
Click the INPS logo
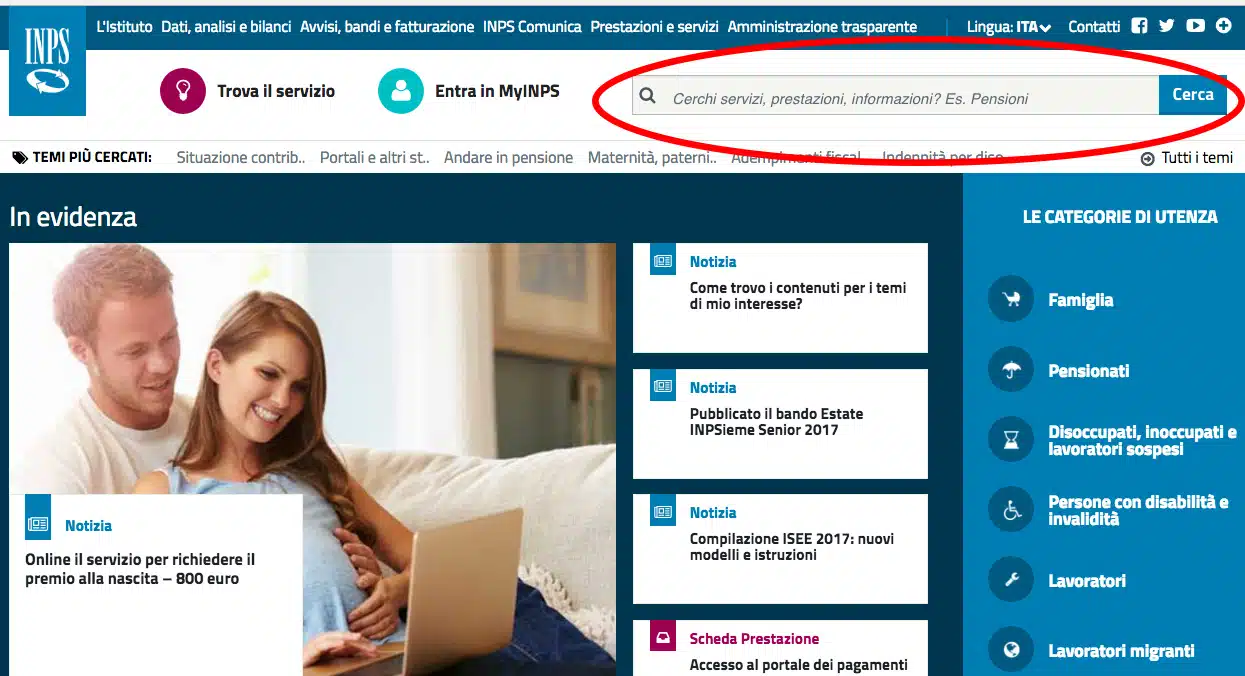[47, 63]
